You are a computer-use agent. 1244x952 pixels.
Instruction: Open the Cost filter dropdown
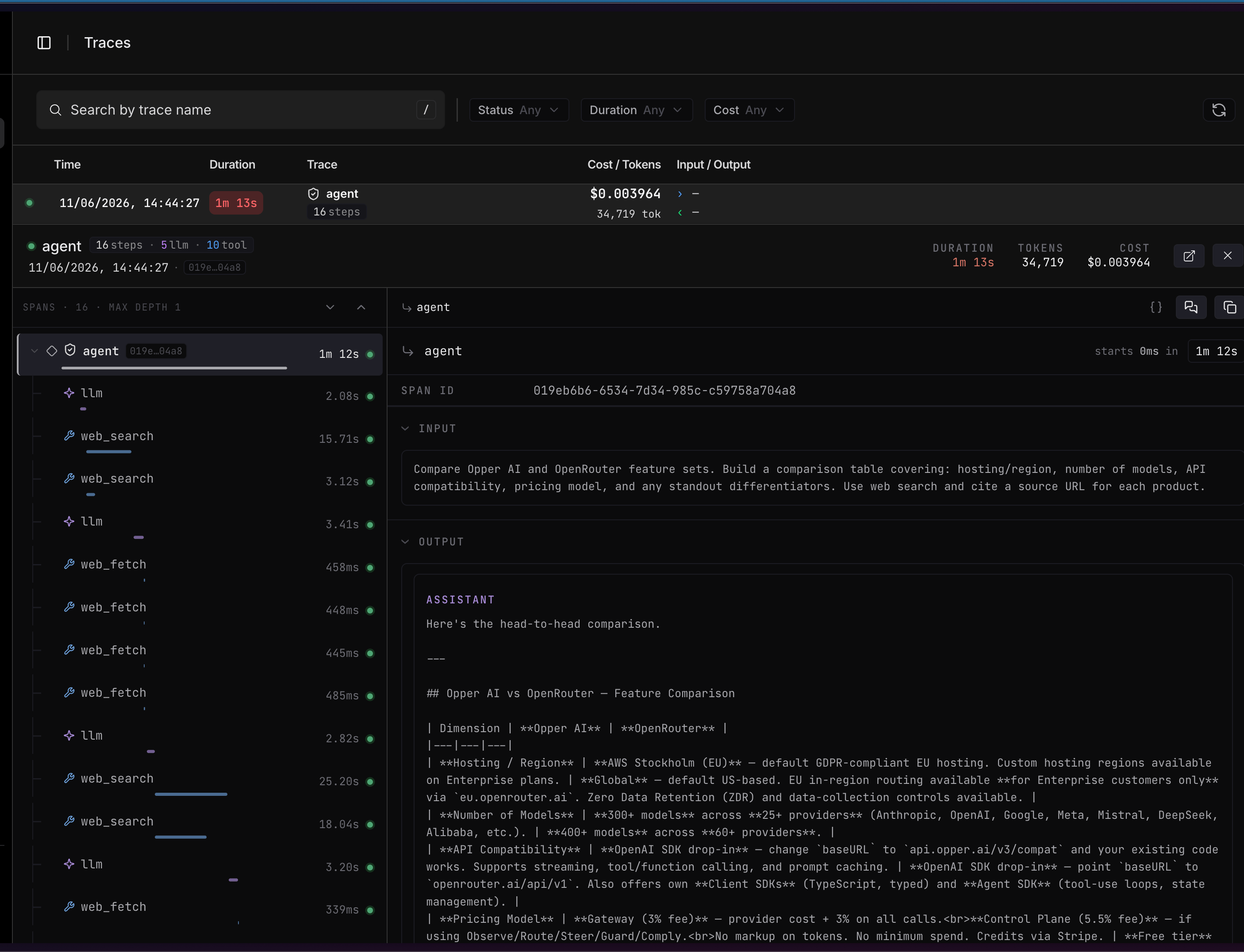[x=749, y=110]
